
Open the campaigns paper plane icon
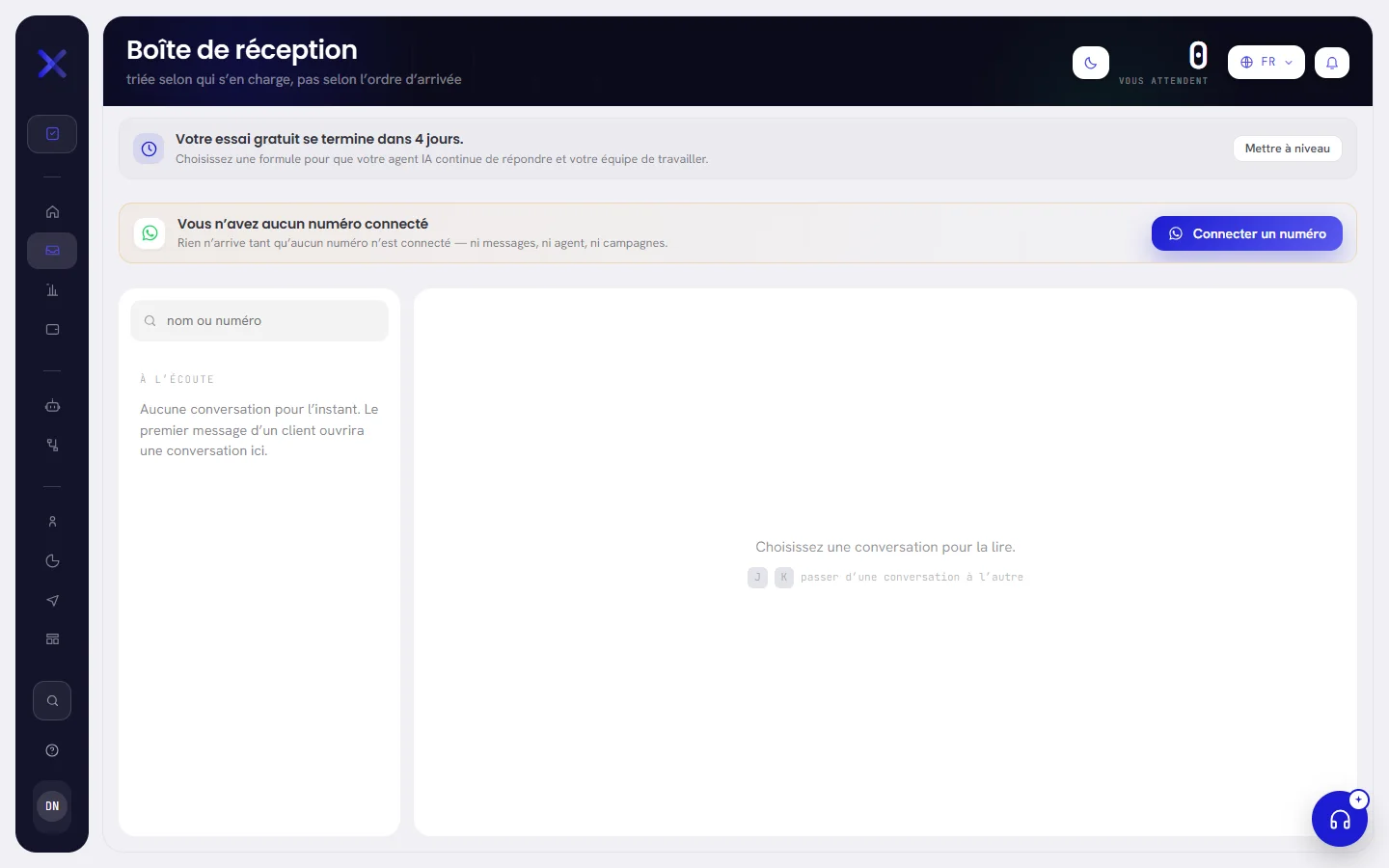click(x=52, y=601)
